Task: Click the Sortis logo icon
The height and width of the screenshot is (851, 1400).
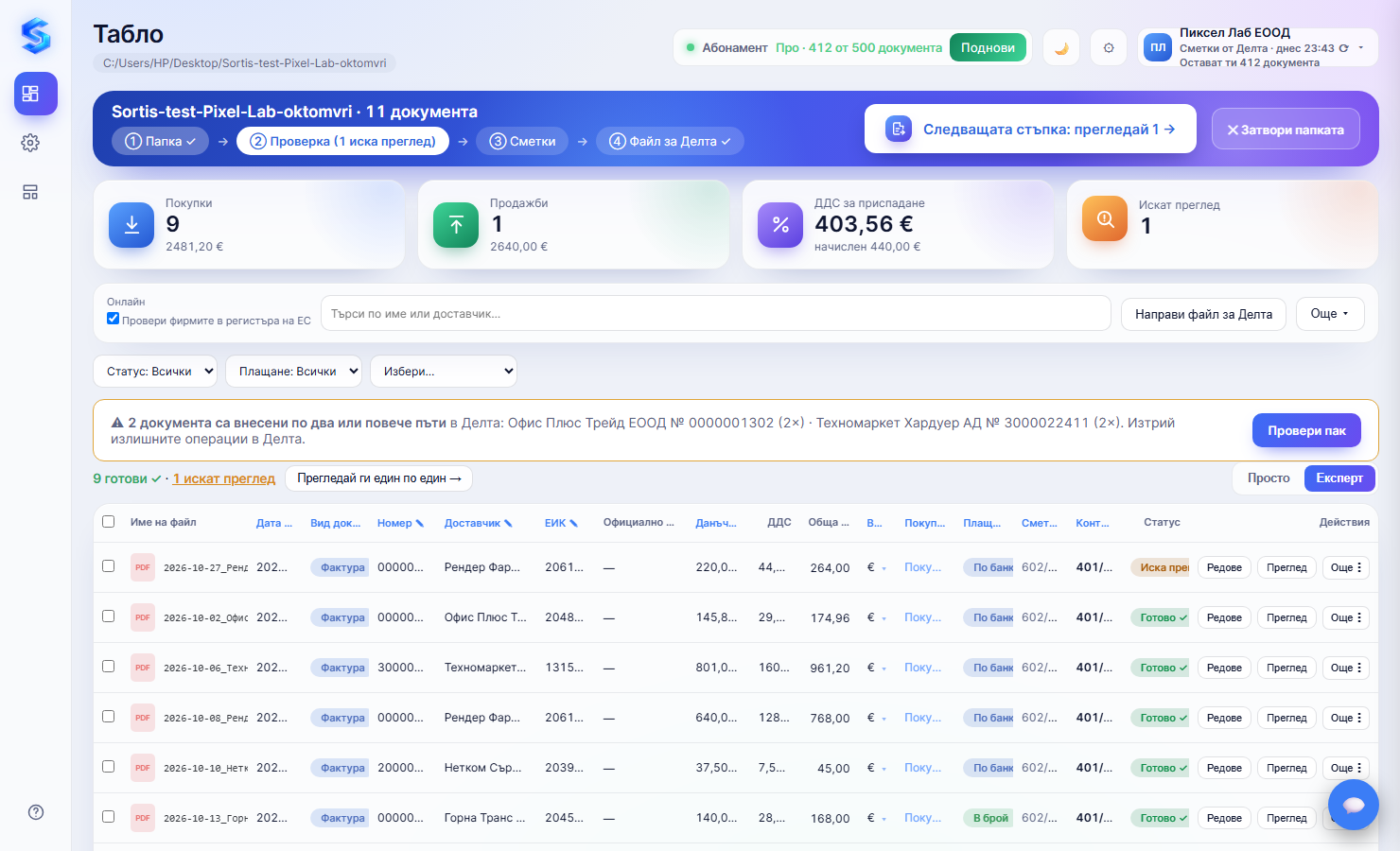Action: pyautogui.click(x=36, y=36)
